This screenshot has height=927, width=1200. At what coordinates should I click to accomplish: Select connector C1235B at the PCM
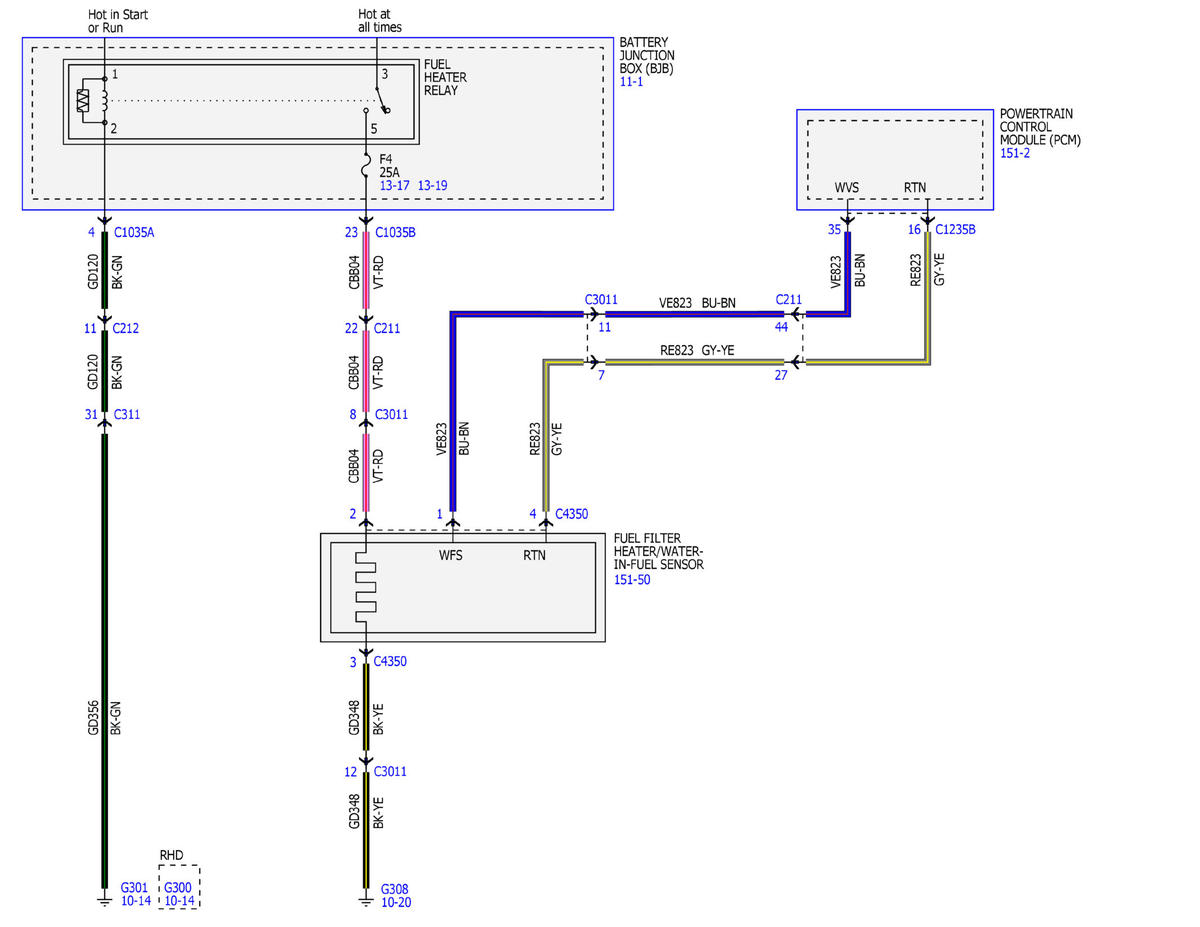[956, 230]
